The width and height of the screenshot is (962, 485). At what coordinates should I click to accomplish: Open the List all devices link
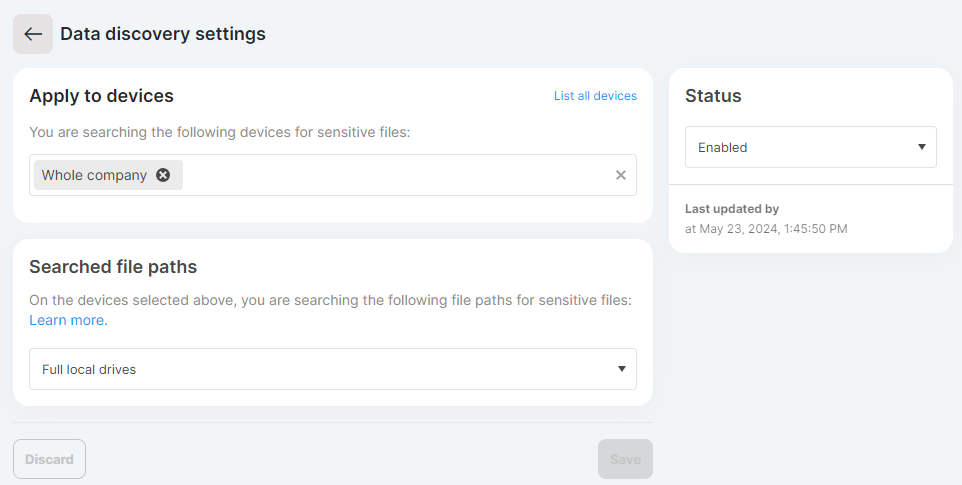click(x=595, y=96)
